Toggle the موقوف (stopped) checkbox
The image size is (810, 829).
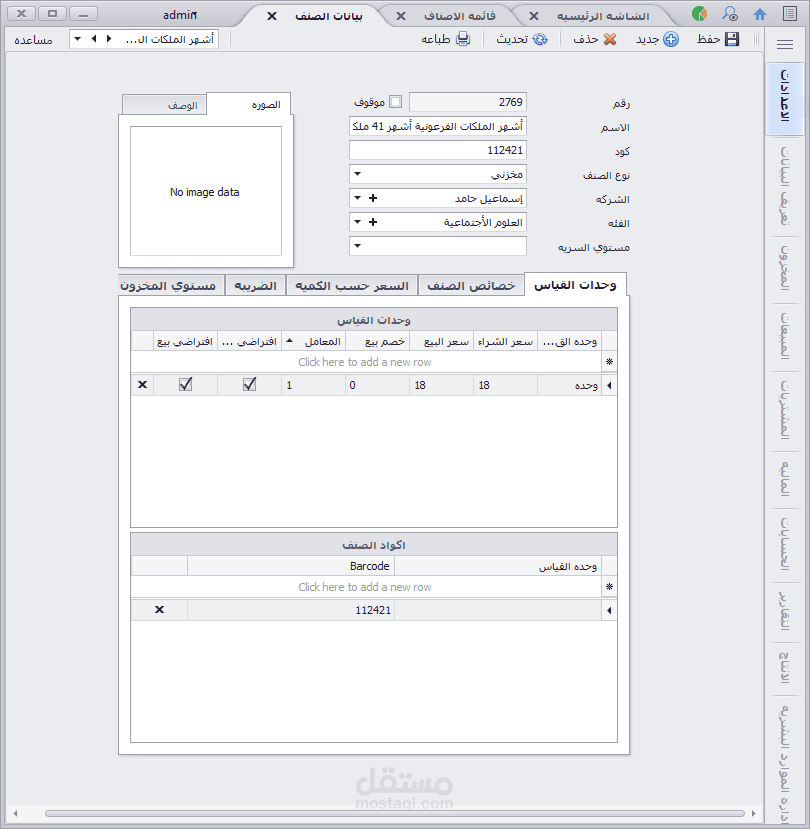(x=395, y=102)
